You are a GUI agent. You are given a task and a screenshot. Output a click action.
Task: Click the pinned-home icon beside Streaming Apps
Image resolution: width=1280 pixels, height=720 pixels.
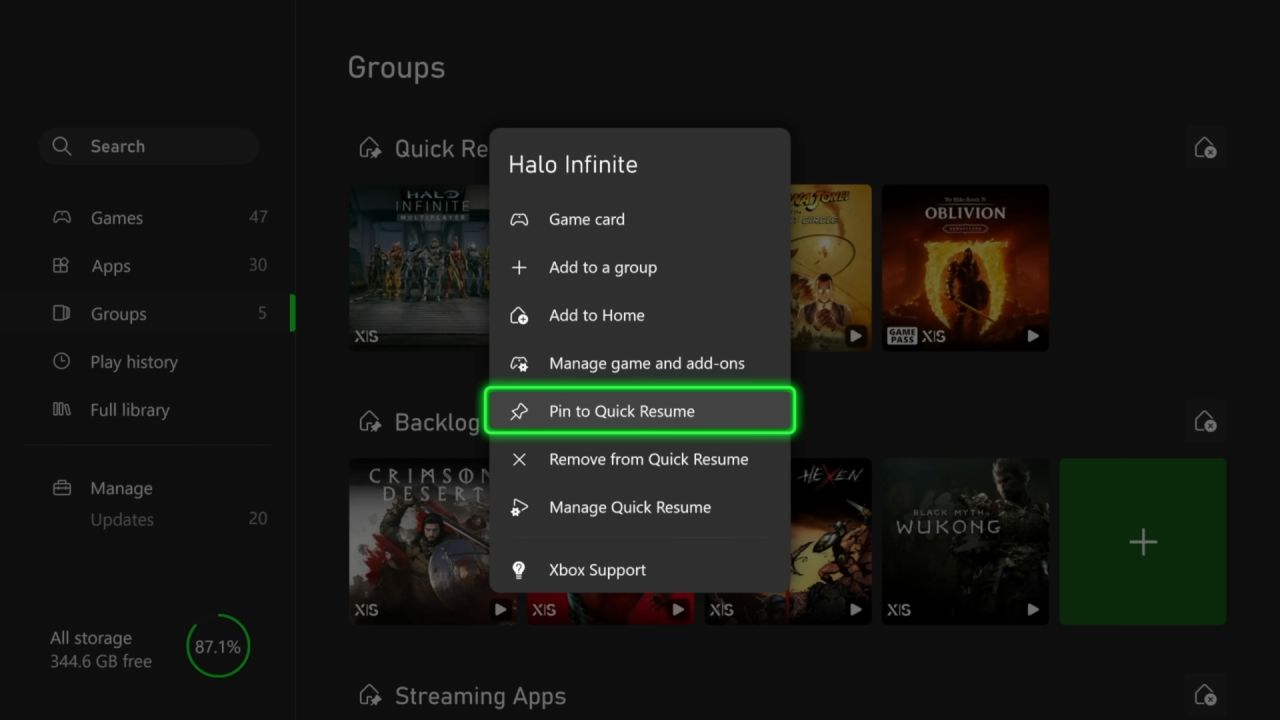tap(370, 695)
